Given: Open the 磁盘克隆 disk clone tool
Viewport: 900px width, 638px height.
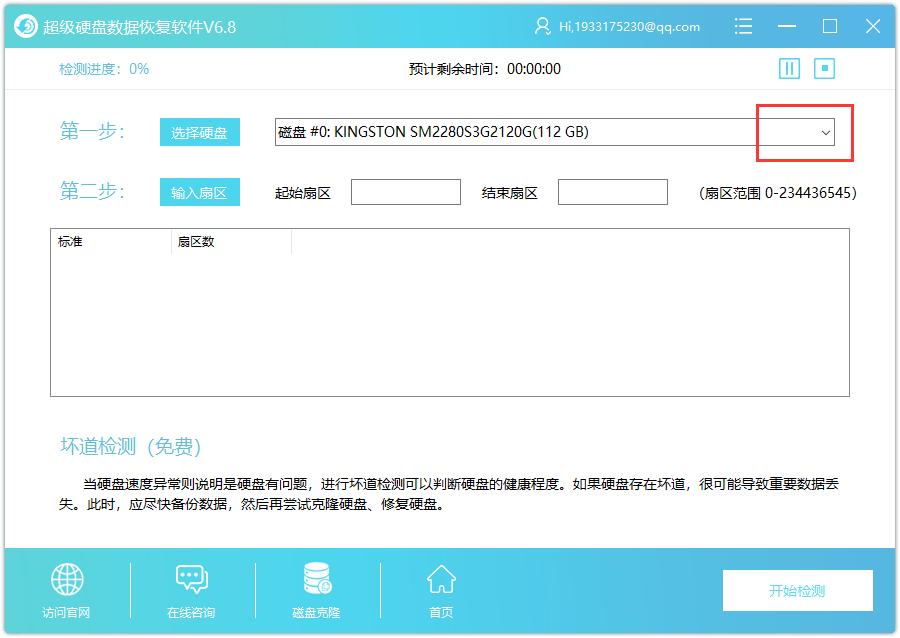Looking at the screenshot, I should coord(315,582).
